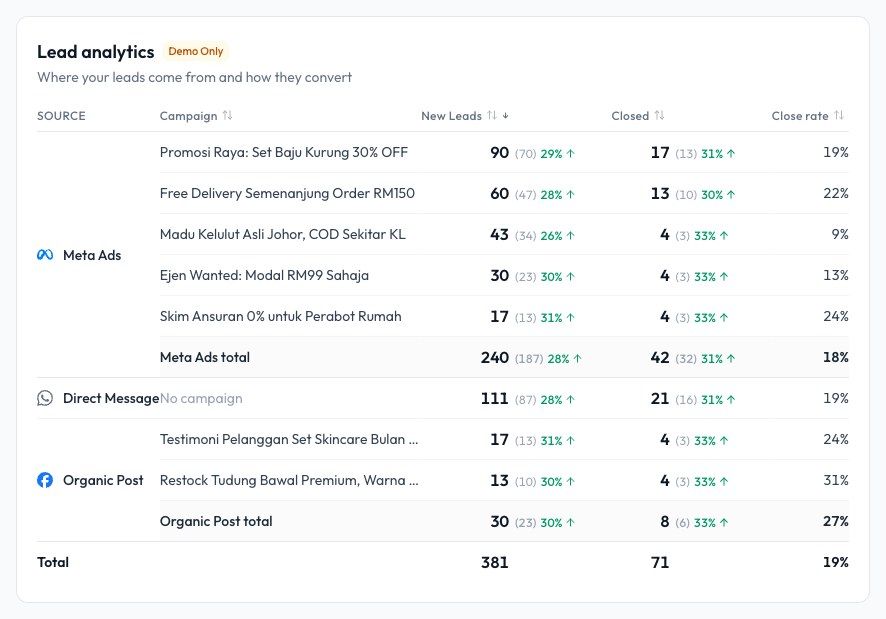The height and width of the screenshot is (619, 886).
Task: Click the 26% increase for Madu Kelulut leads
Action: pos(557,236)
